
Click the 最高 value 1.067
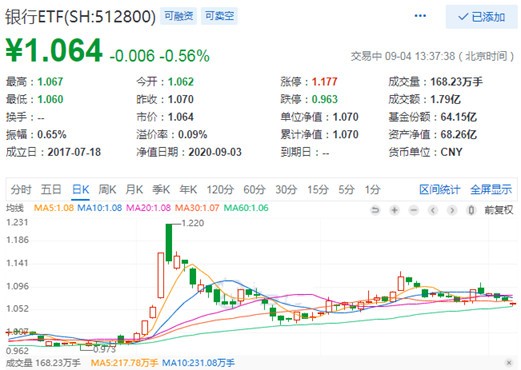coord(50,82)
